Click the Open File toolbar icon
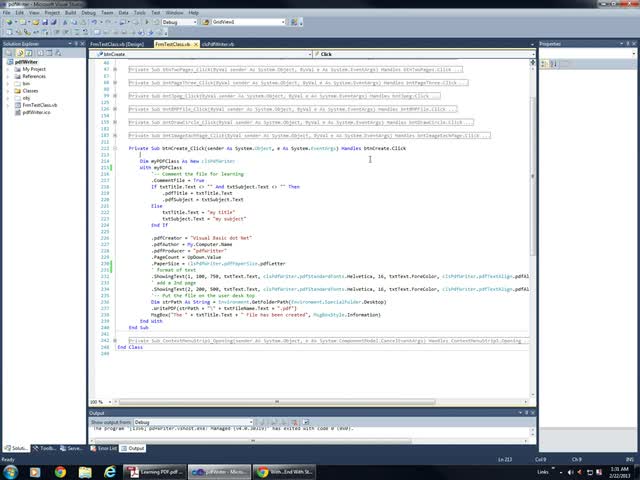This screenshot has width=640, height=480. click(36, 22)
